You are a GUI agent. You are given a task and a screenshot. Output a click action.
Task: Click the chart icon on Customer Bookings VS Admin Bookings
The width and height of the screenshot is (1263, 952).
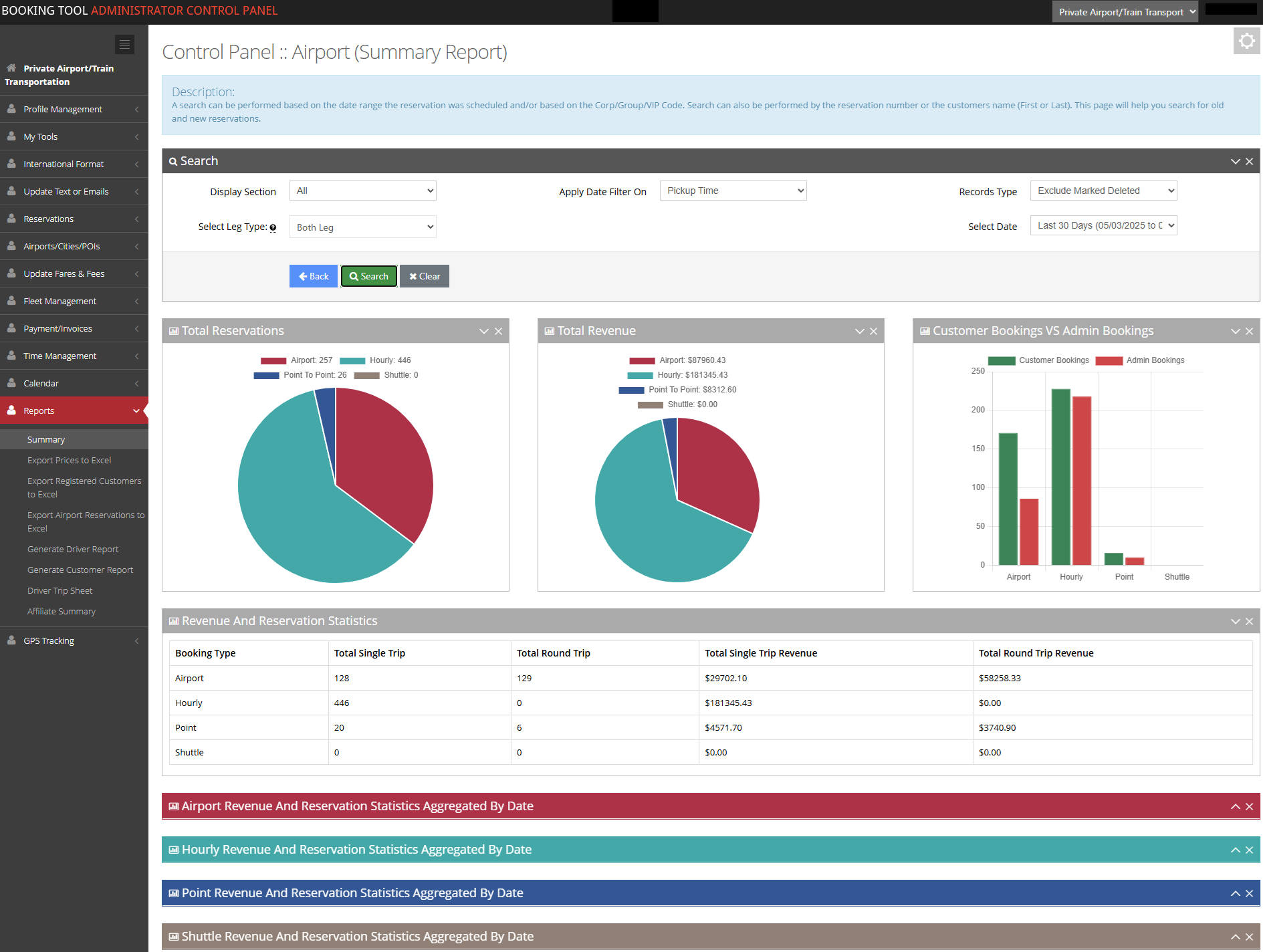coord(925,330)
